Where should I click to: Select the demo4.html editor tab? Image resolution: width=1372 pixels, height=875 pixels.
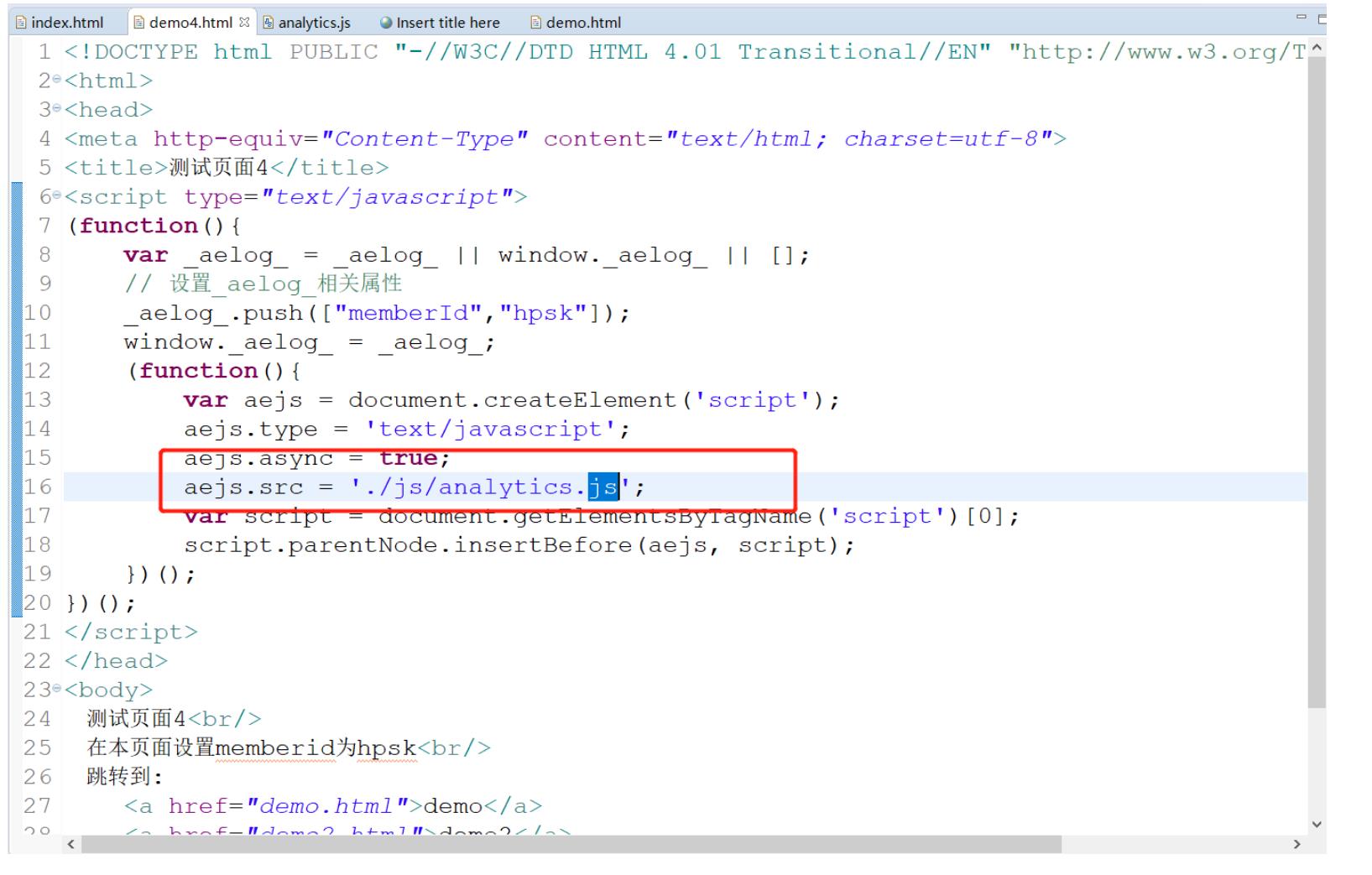[x=190, y=23]
